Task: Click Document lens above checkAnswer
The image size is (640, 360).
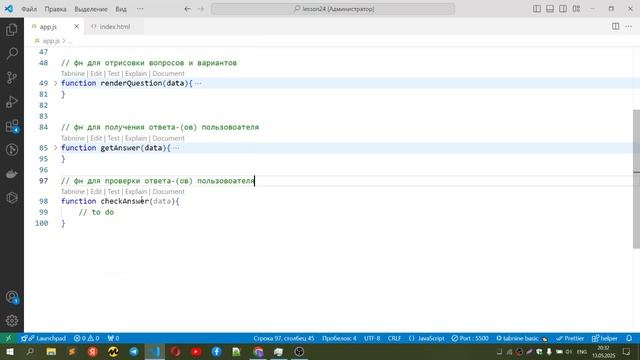Action: (168, 191)
